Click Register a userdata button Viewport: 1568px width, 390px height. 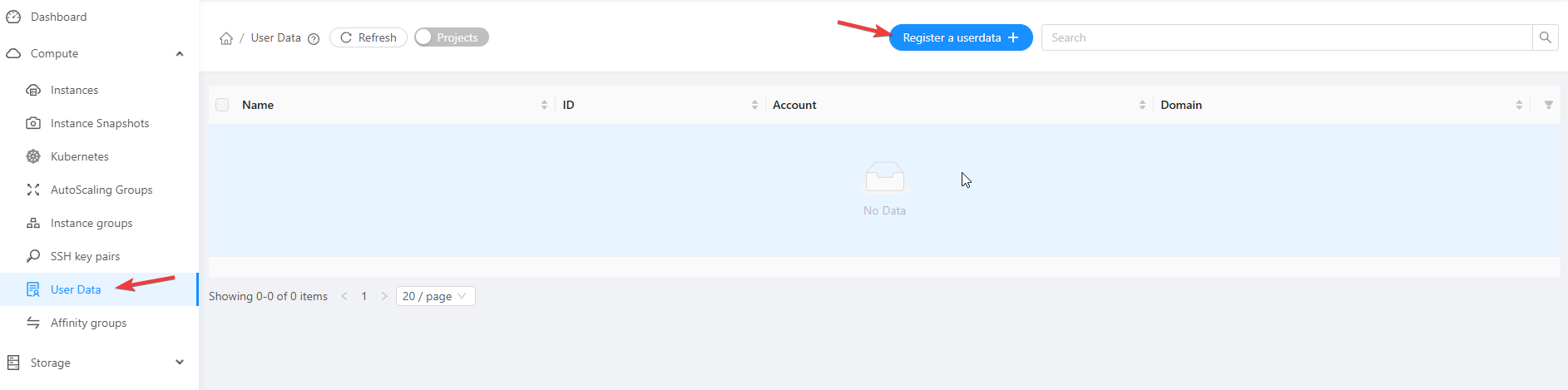click(960, 37)
